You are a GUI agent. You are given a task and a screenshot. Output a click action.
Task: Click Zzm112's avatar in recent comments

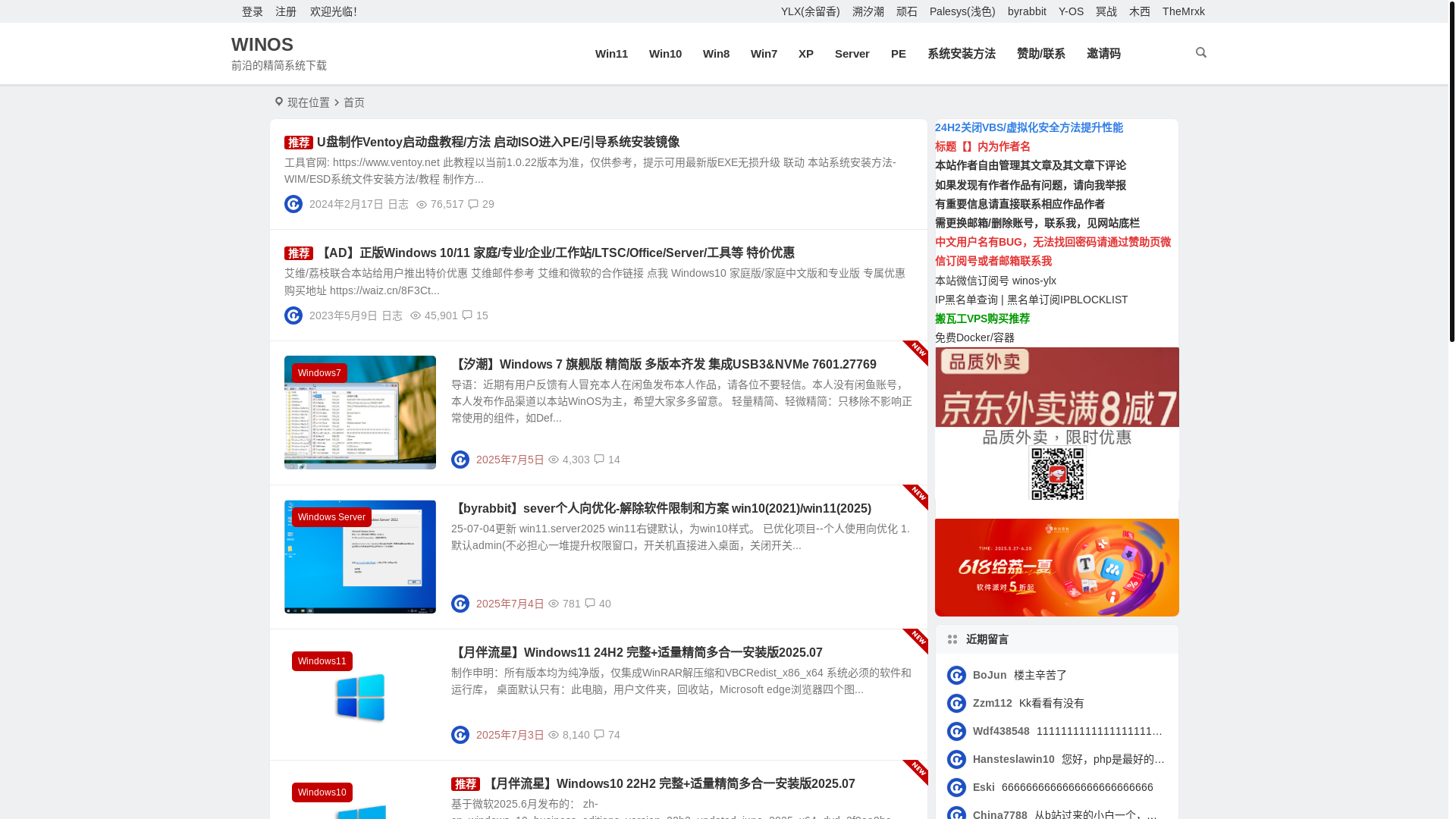click(956, 703)
